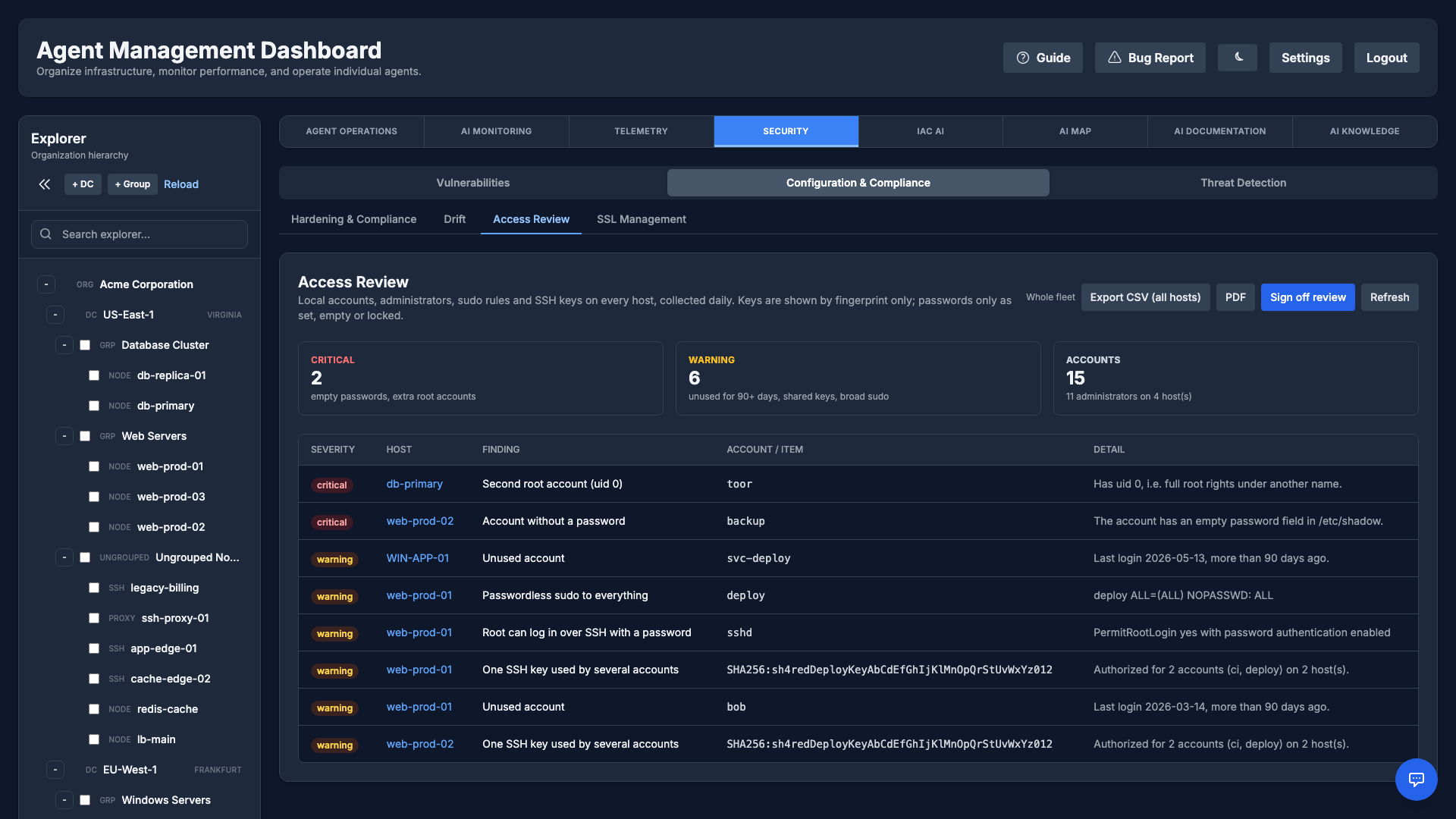Tick the redis-cache checkbox

tap(94, 709)
